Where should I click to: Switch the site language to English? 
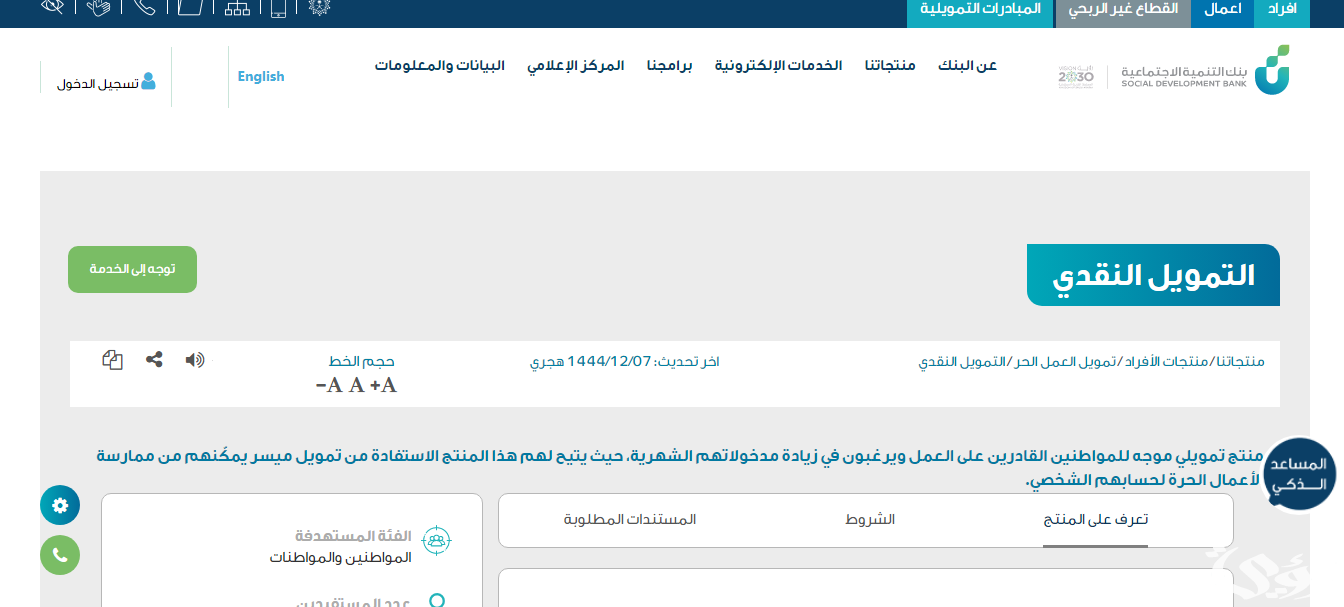[261, 77]
